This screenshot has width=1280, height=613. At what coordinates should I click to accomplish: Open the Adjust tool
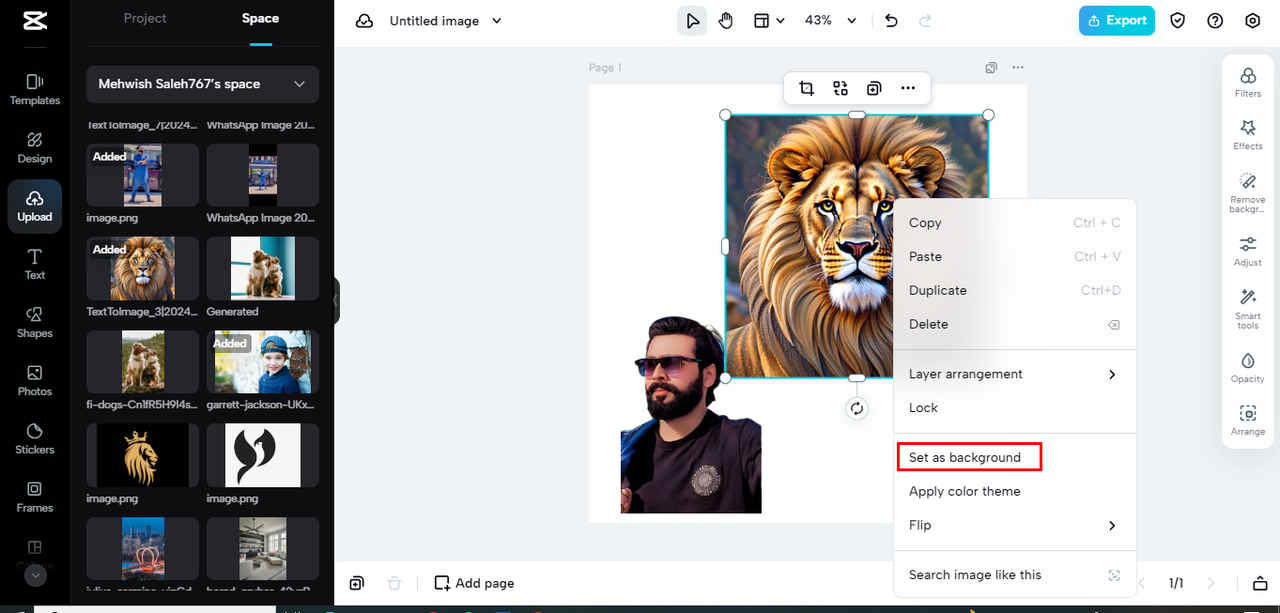click(x=1248, y=251)
